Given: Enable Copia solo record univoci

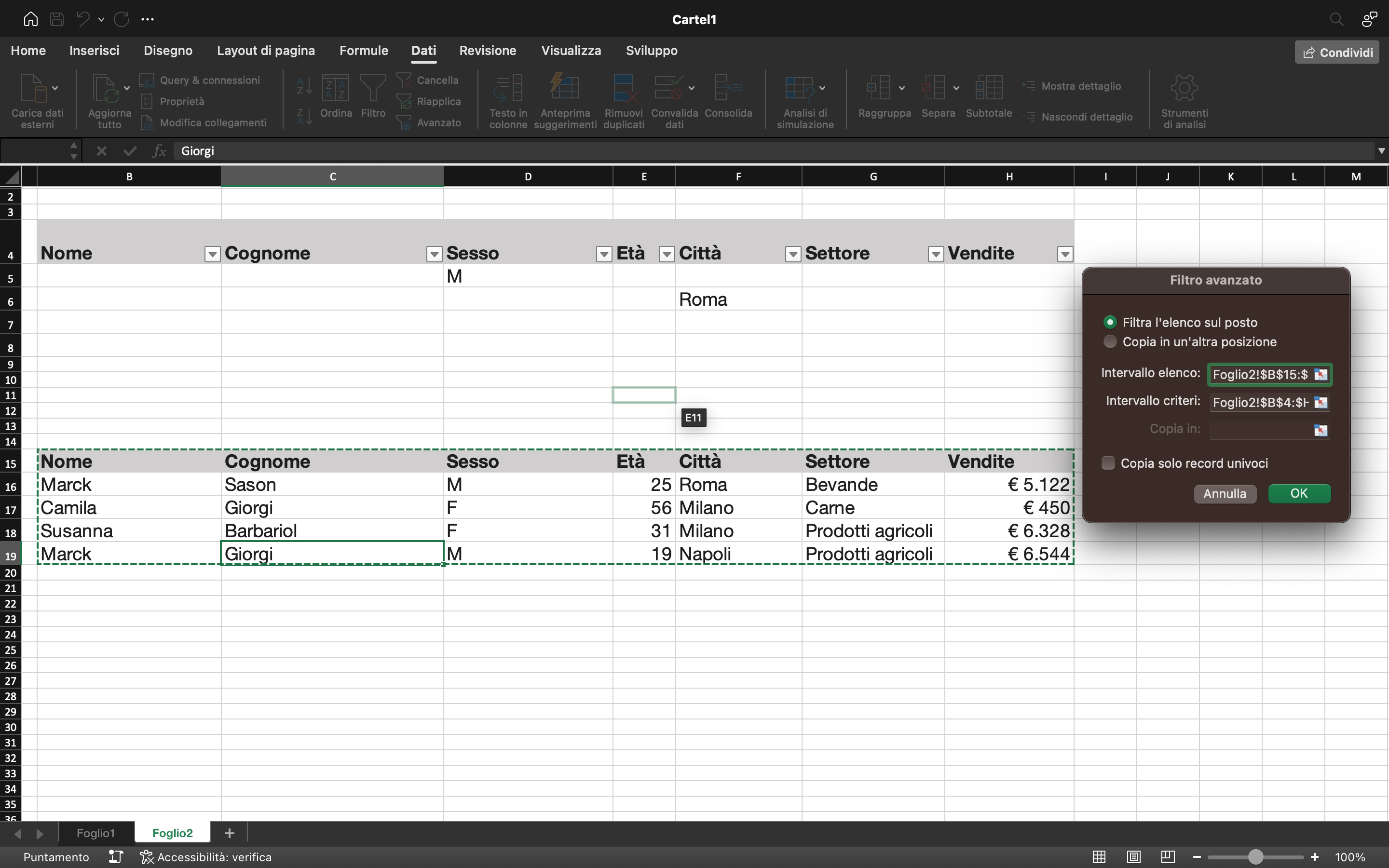Looking at the screenshot, I should pyautogui.click(x=1108, y=463).
